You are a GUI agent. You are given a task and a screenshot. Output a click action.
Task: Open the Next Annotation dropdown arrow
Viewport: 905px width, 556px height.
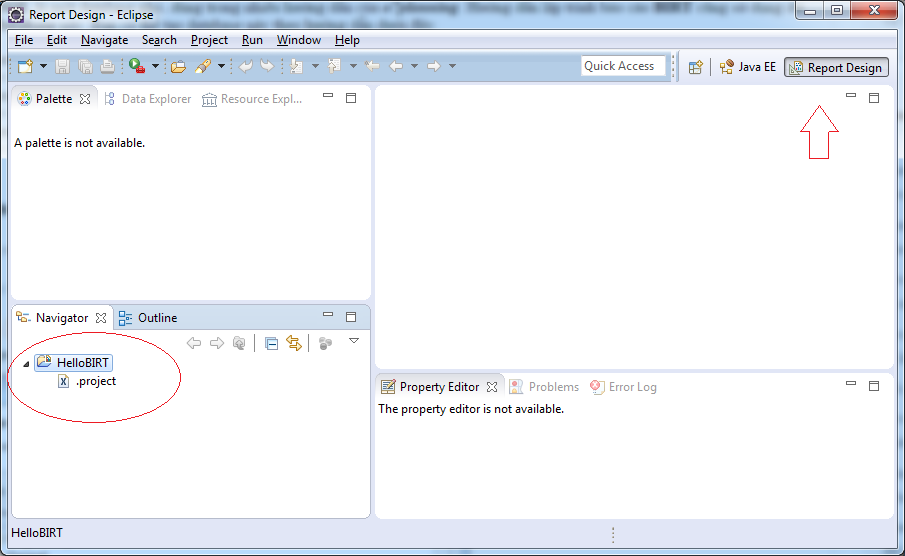[315, 66]
